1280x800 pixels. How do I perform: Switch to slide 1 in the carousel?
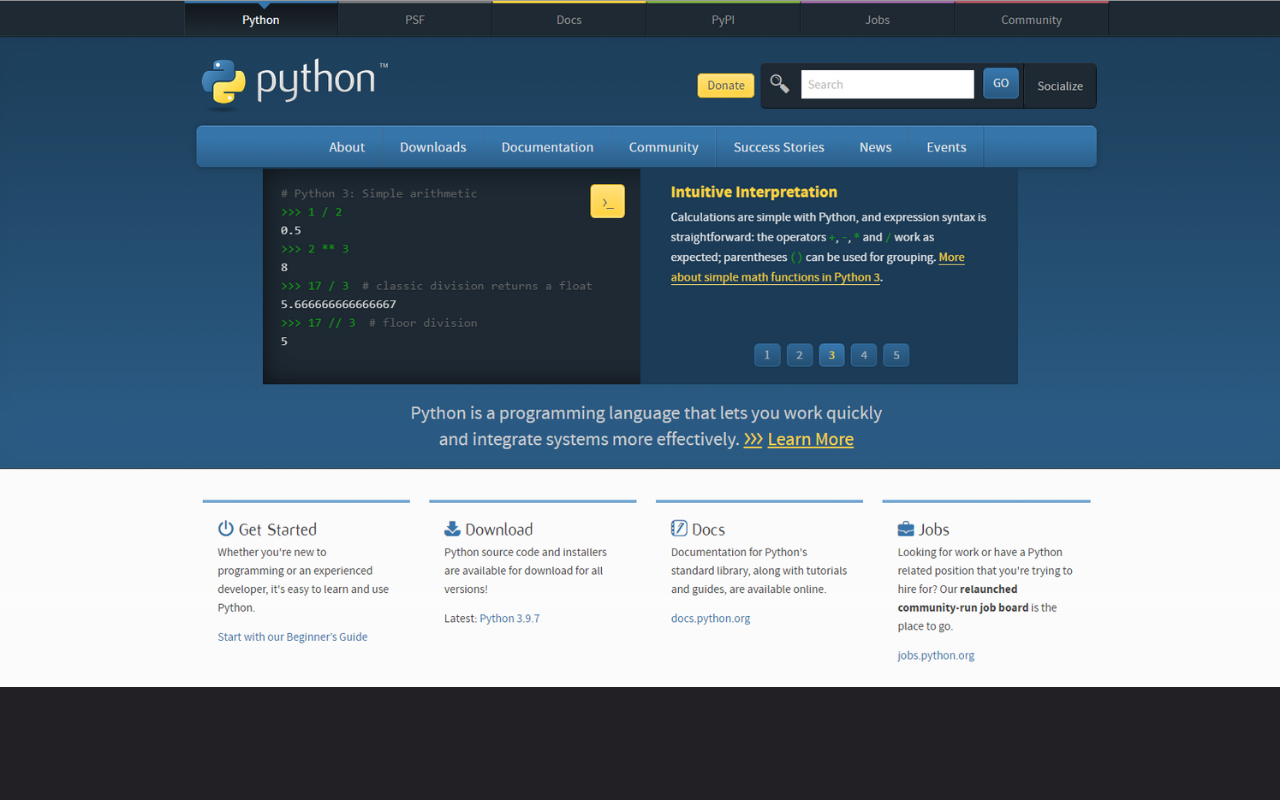(x=767, y=355)
